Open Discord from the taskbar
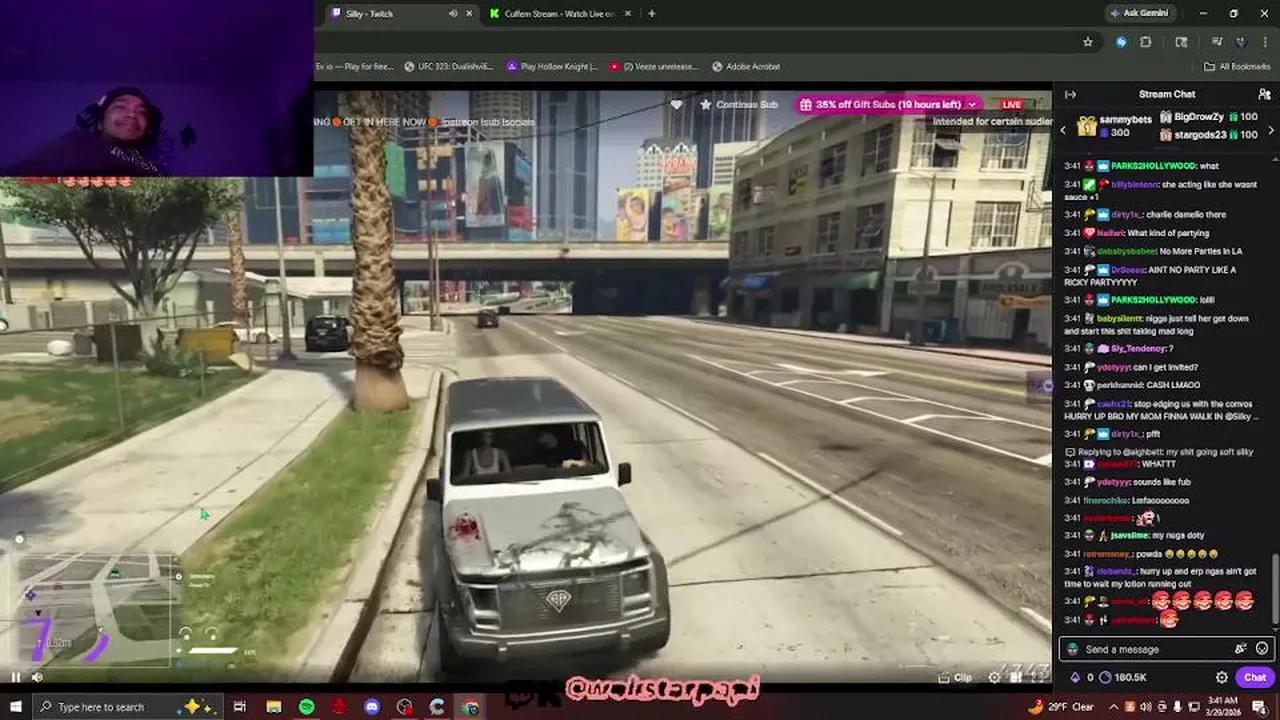 pos(372,707)
